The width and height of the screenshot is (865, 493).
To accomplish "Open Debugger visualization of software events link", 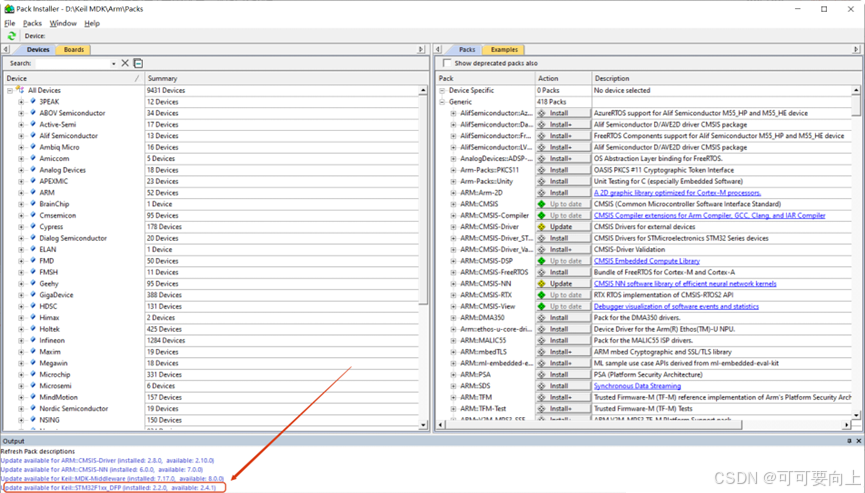I will [676, 306].
